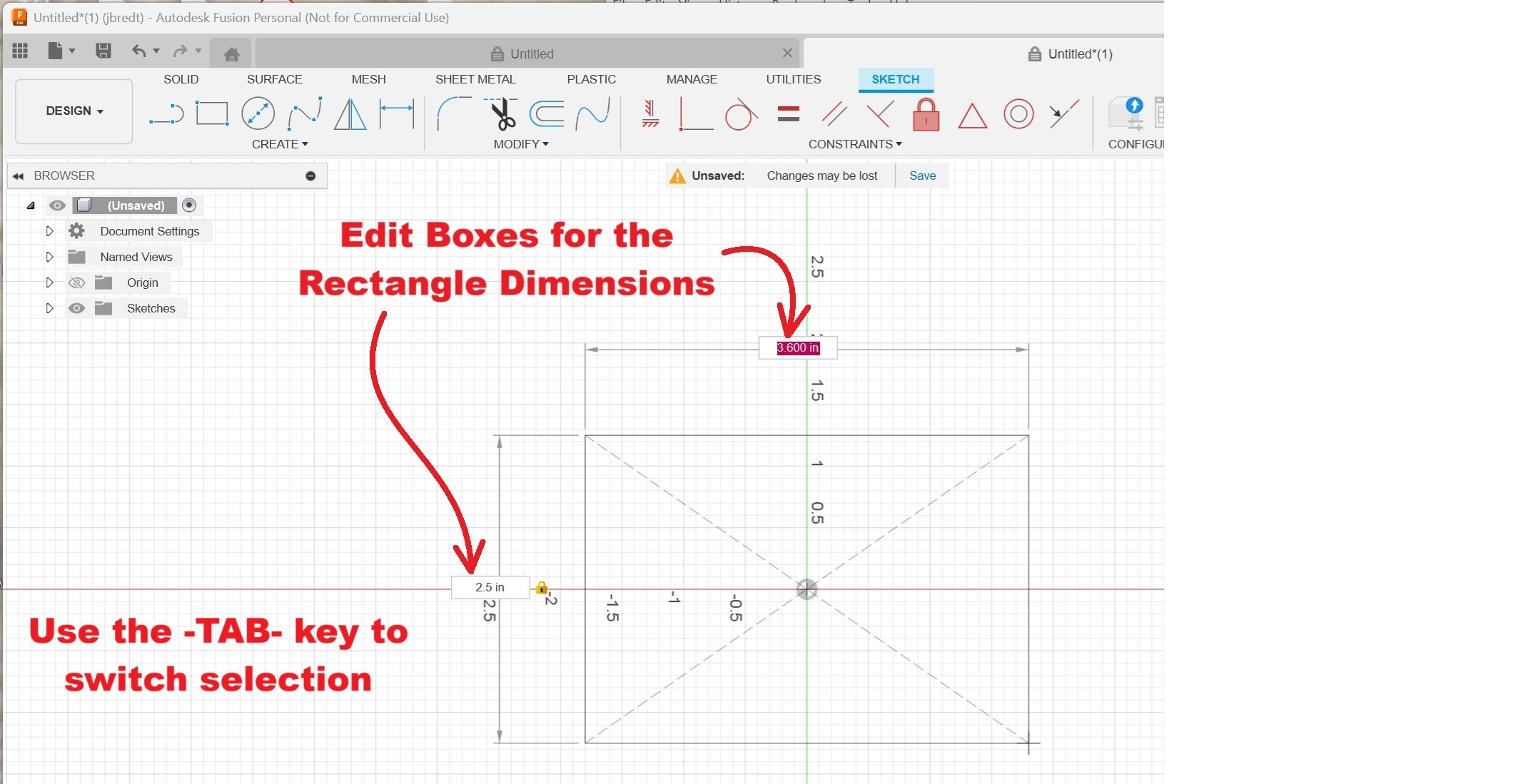
Task: Collapse the BROWSER panel
Action: (19, 175)
